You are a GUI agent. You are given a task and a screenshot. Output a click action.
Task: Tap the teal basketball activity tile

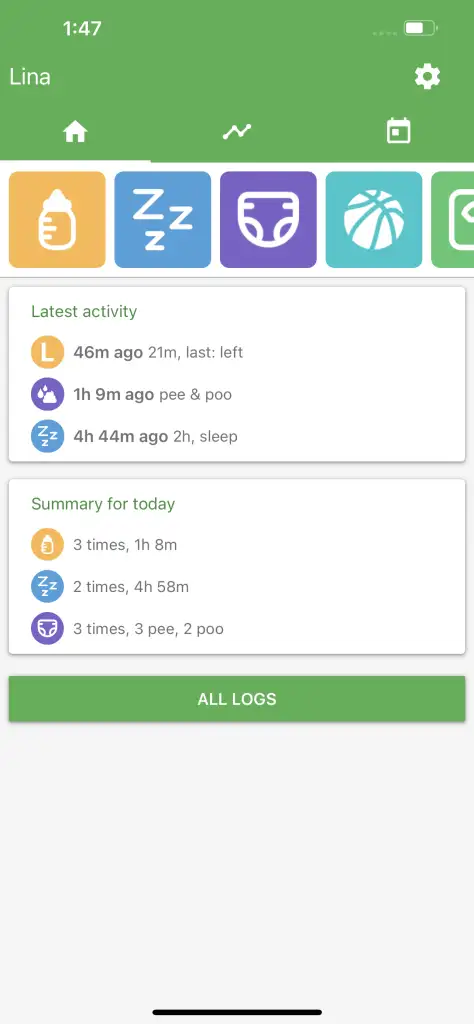374,219
